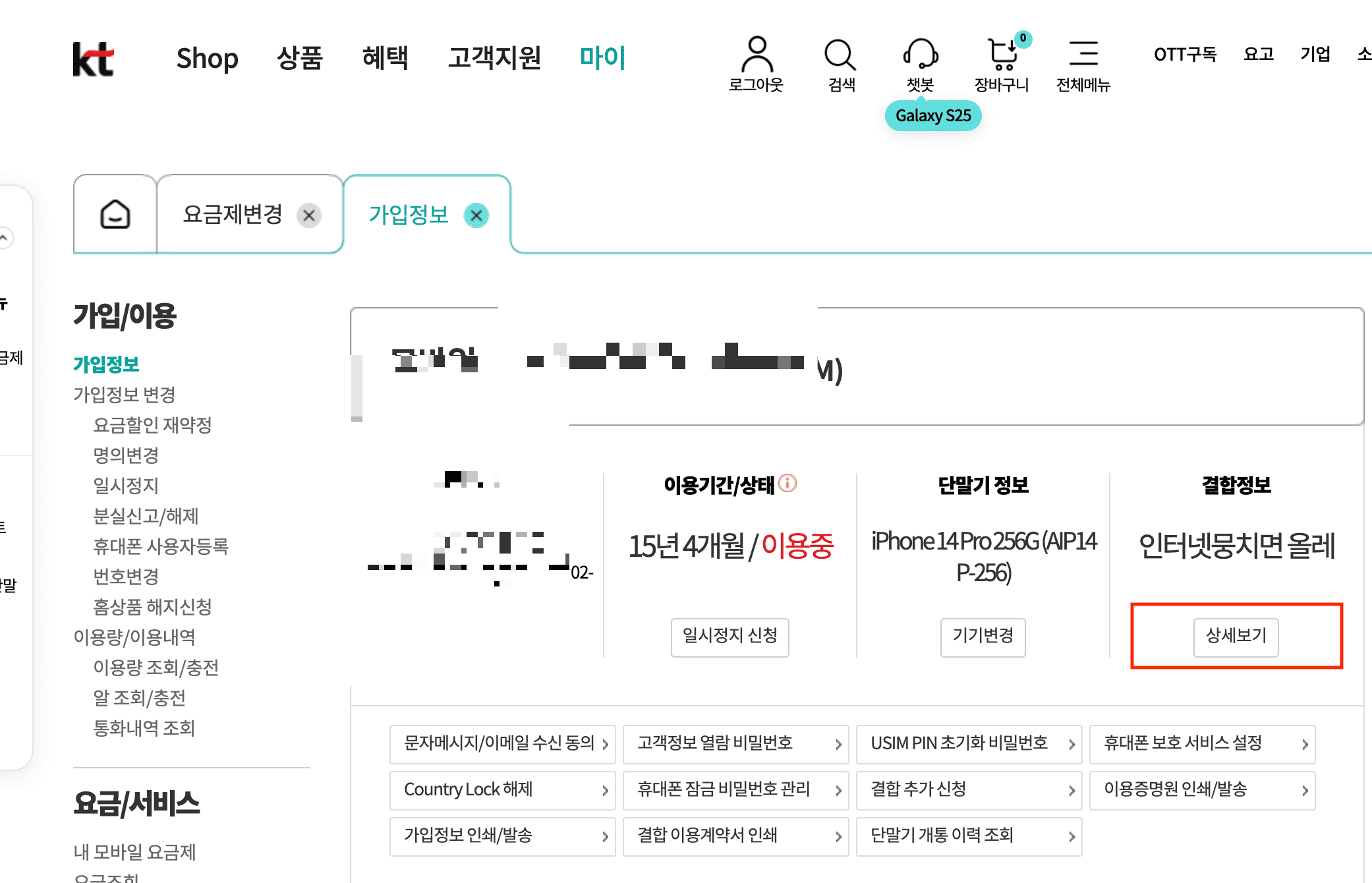Click the home tab icon

115,215
